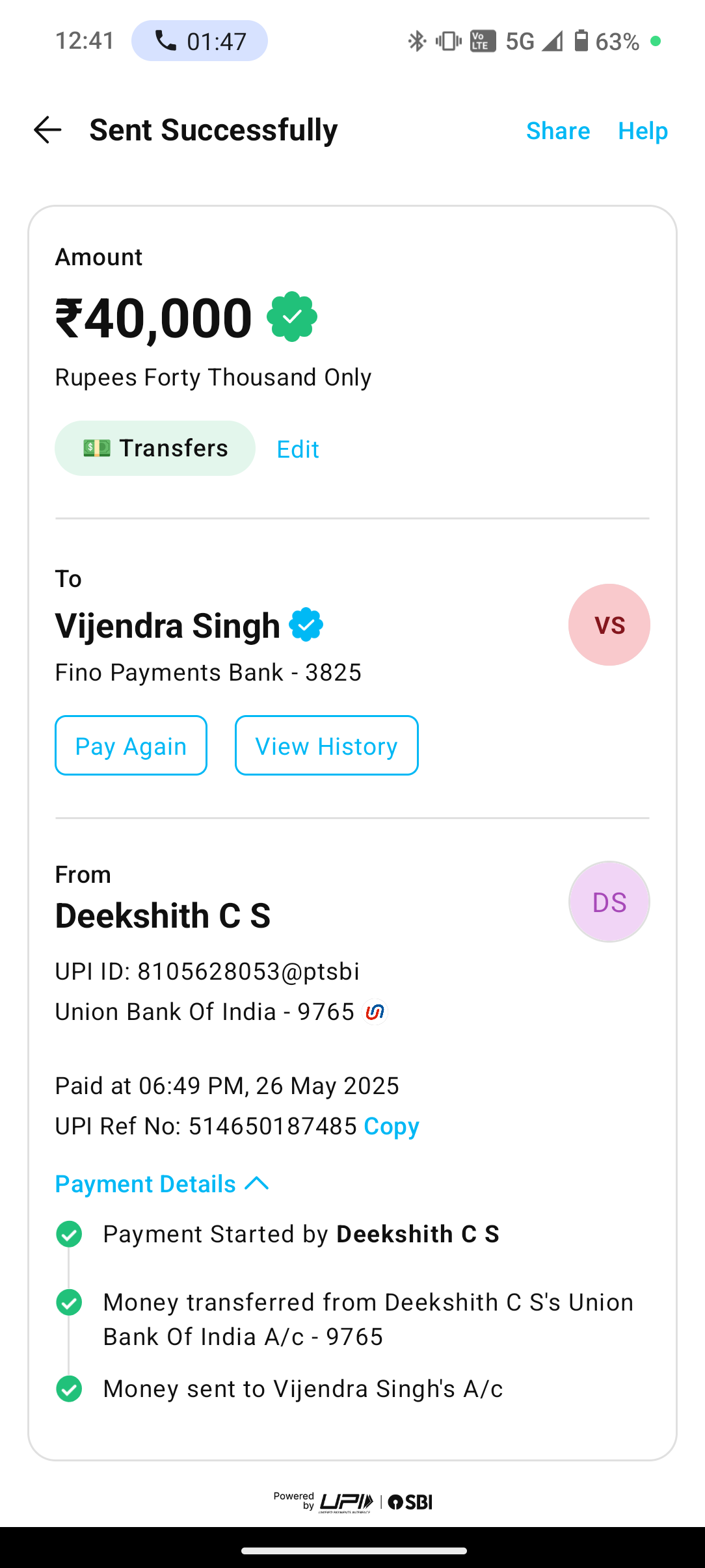Tap the DS sender avatar

point(609,902)
